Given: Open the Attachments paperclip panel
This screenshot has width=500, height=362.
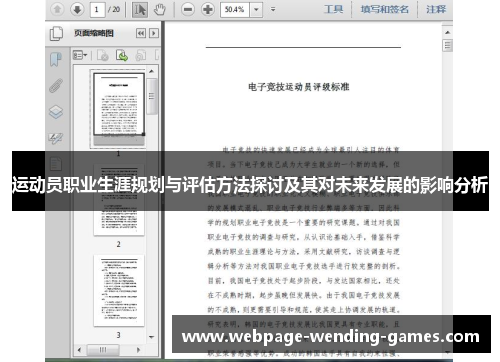Looking at the screenshot, I should tap(56, 85).
